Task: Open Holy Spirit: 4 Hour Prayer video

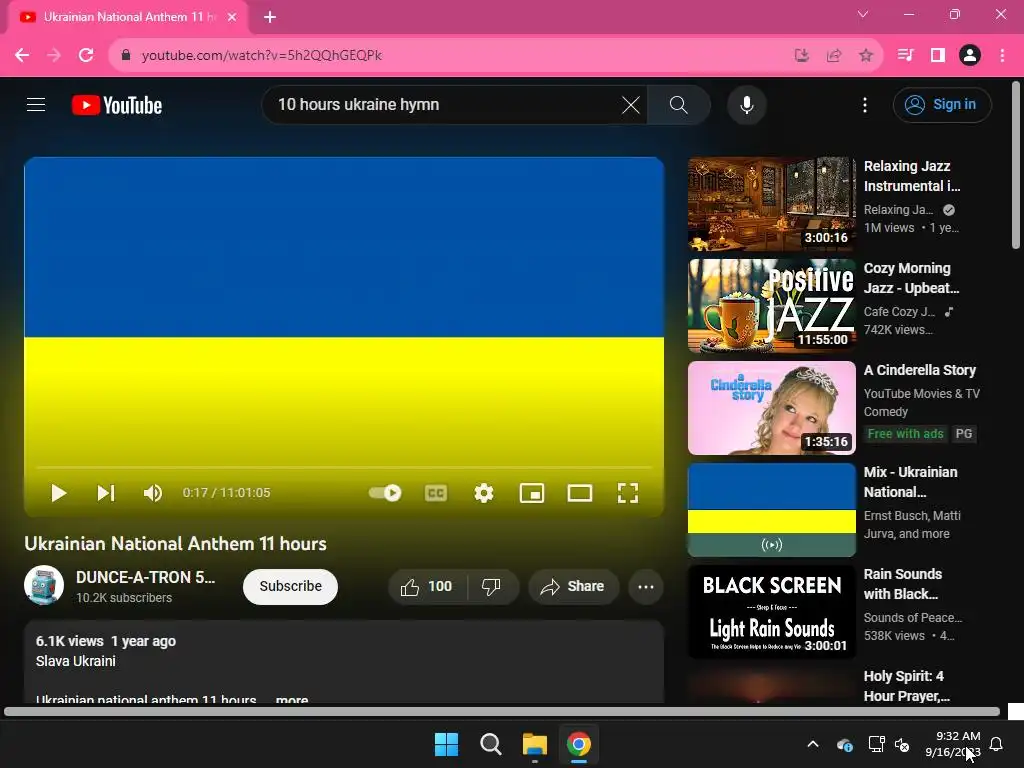Action: [906, 686]
